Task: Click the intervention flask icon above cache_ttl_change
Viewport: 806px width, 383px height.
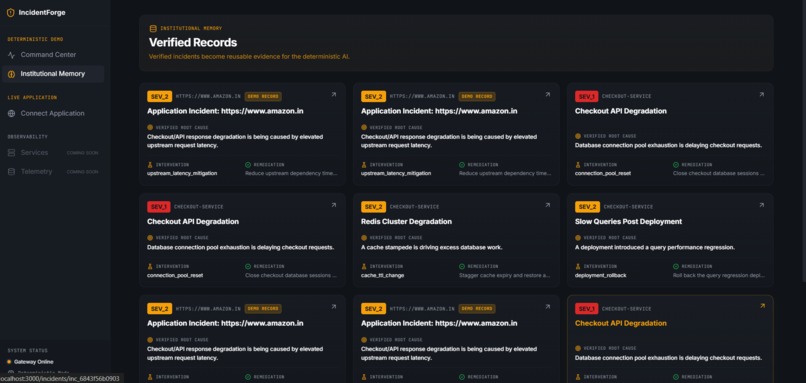Action: tap(364, 267)
